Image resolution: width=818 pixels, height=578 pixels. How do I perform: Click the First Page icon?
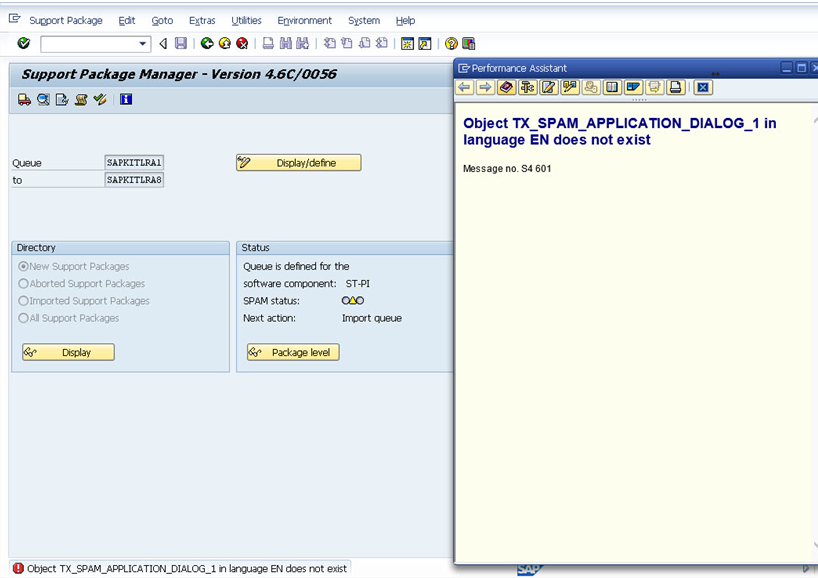(x=330, y=43)
